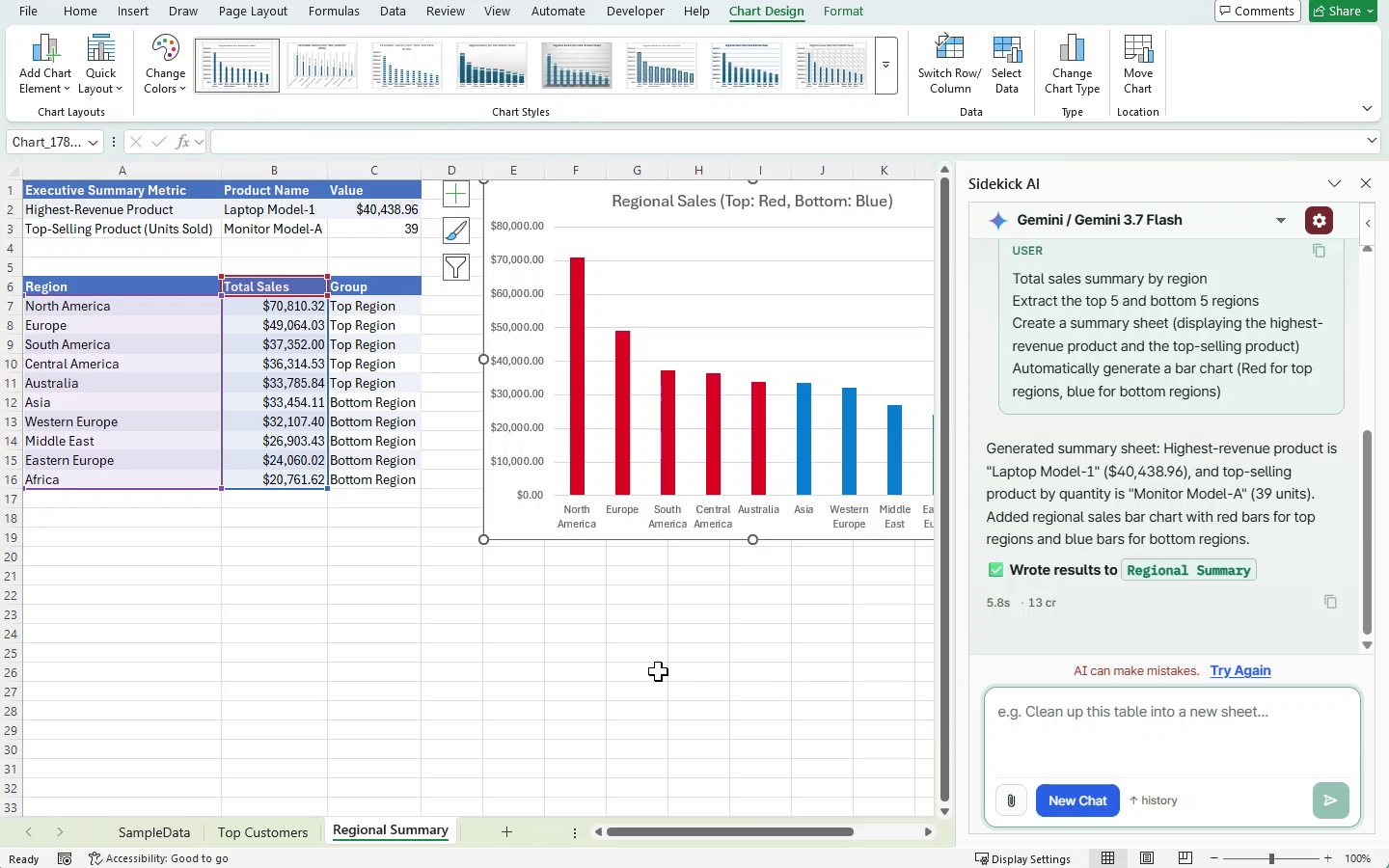1389x868 pixels.
Task: Click the chart title text
Action: [752, 201]
